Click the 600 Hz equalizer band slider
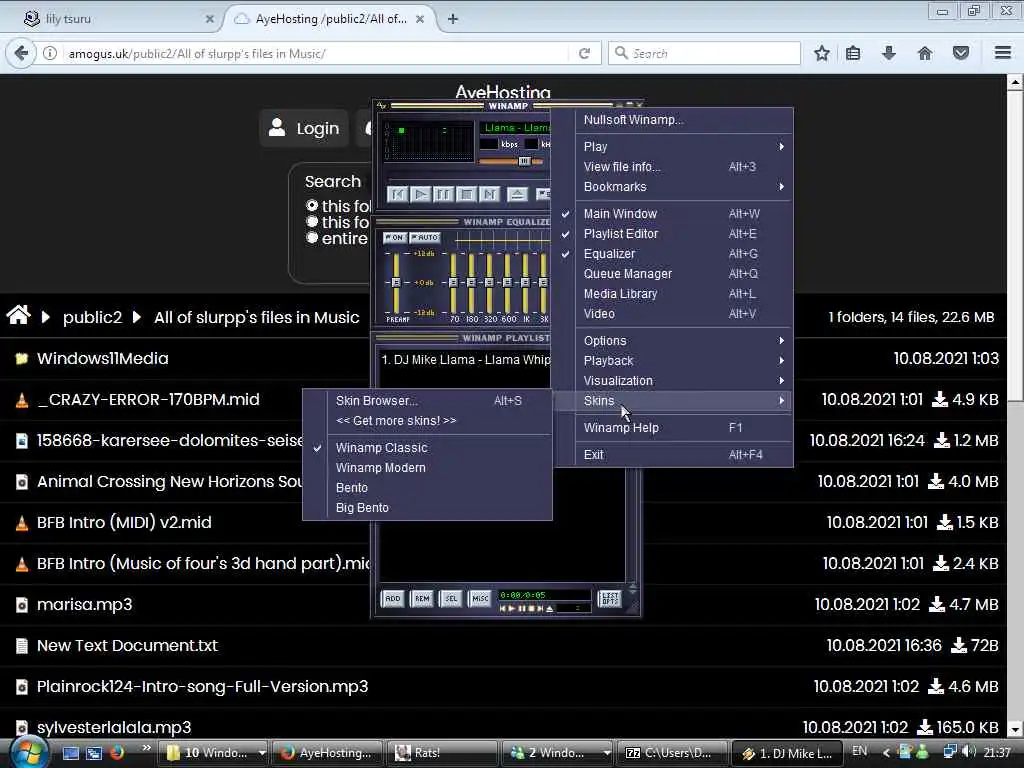This screenshot has width=1024, height=768. point(507,283)
